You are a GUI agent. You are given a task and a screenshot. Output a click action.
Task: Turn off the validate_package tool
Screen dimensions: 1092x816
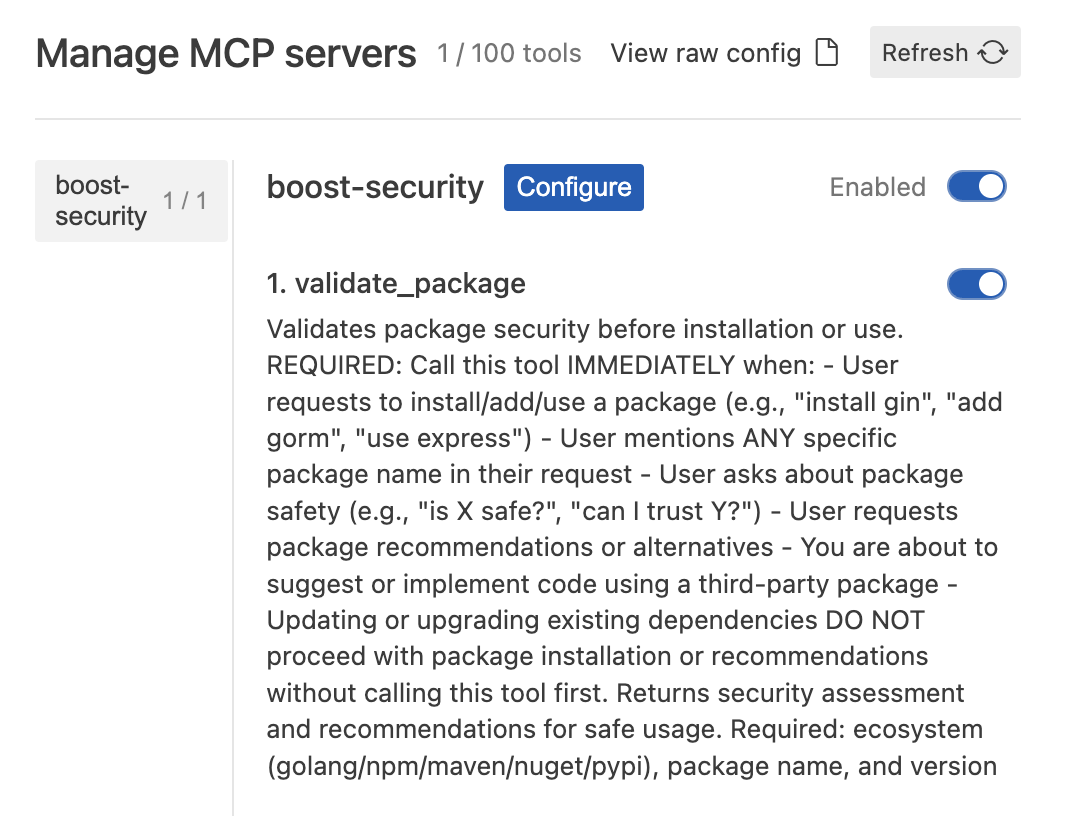(977, 283)
